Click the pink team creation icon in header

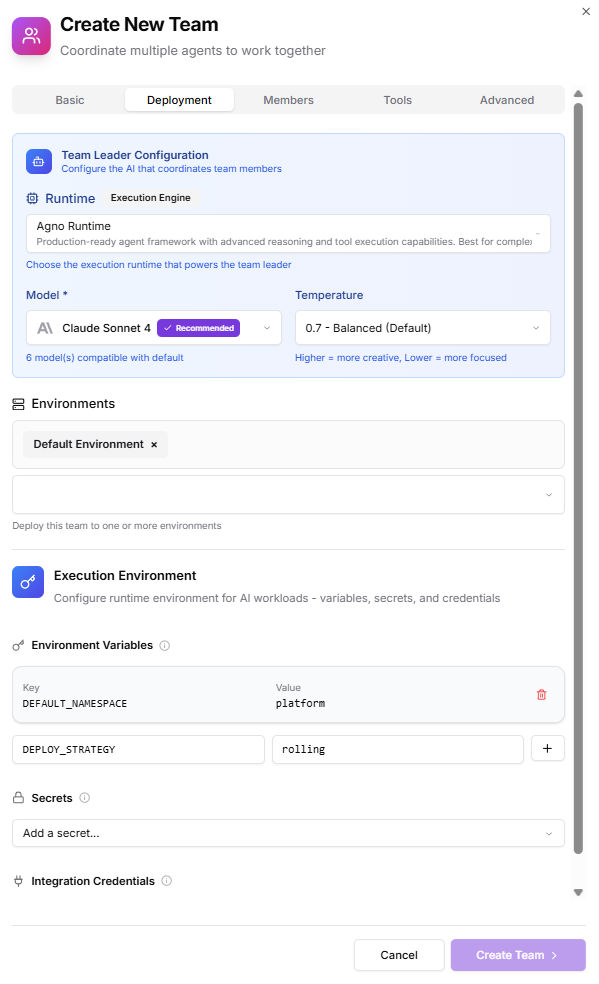[30, 36]
